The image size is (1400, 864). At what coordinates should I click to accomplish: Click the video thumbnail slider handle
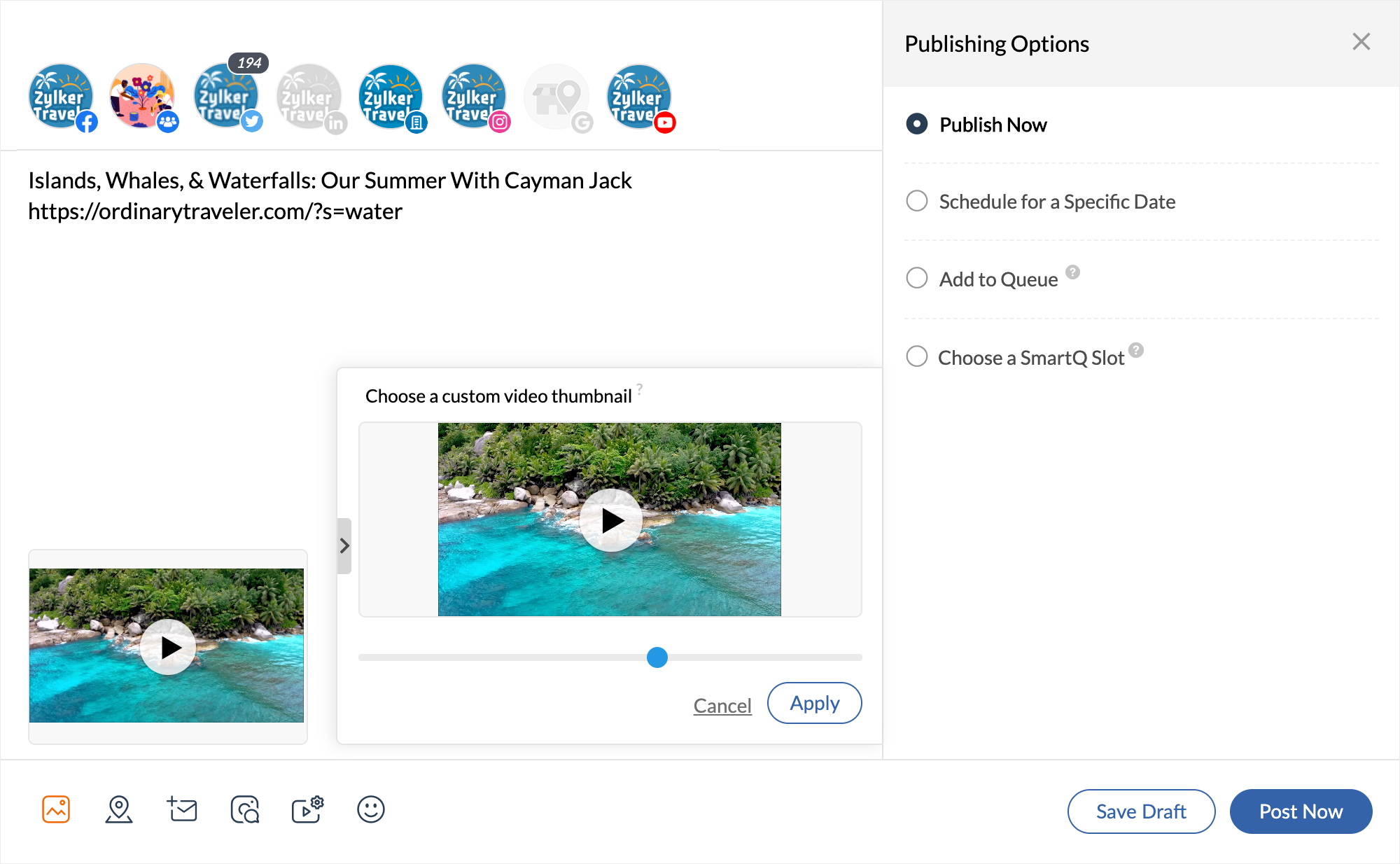click(x=657, y=657)
